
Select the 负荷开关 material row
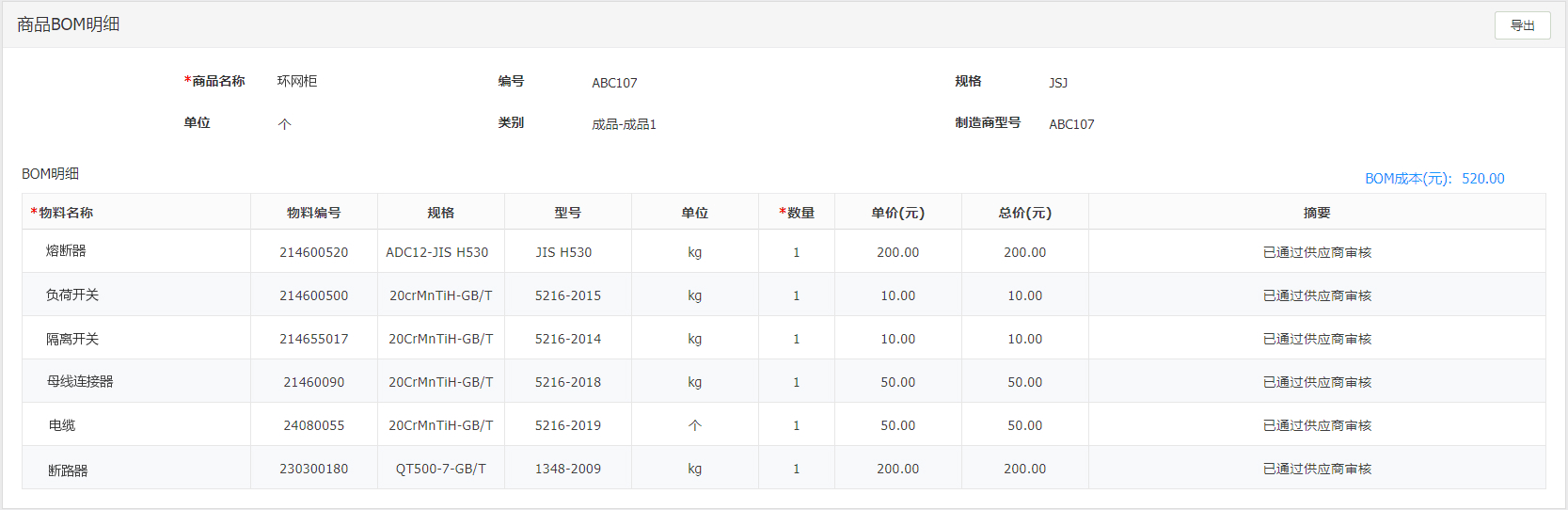[784, 295]
